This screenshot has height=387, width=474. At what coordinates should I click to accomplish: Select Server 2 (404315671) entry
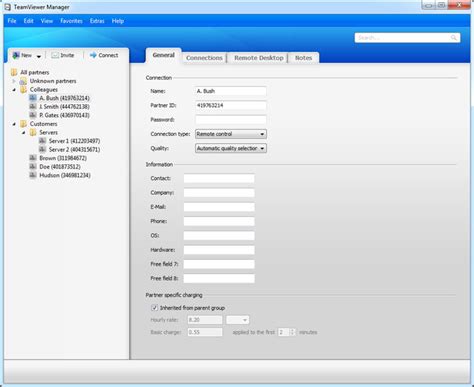click(x=74, y=150)
